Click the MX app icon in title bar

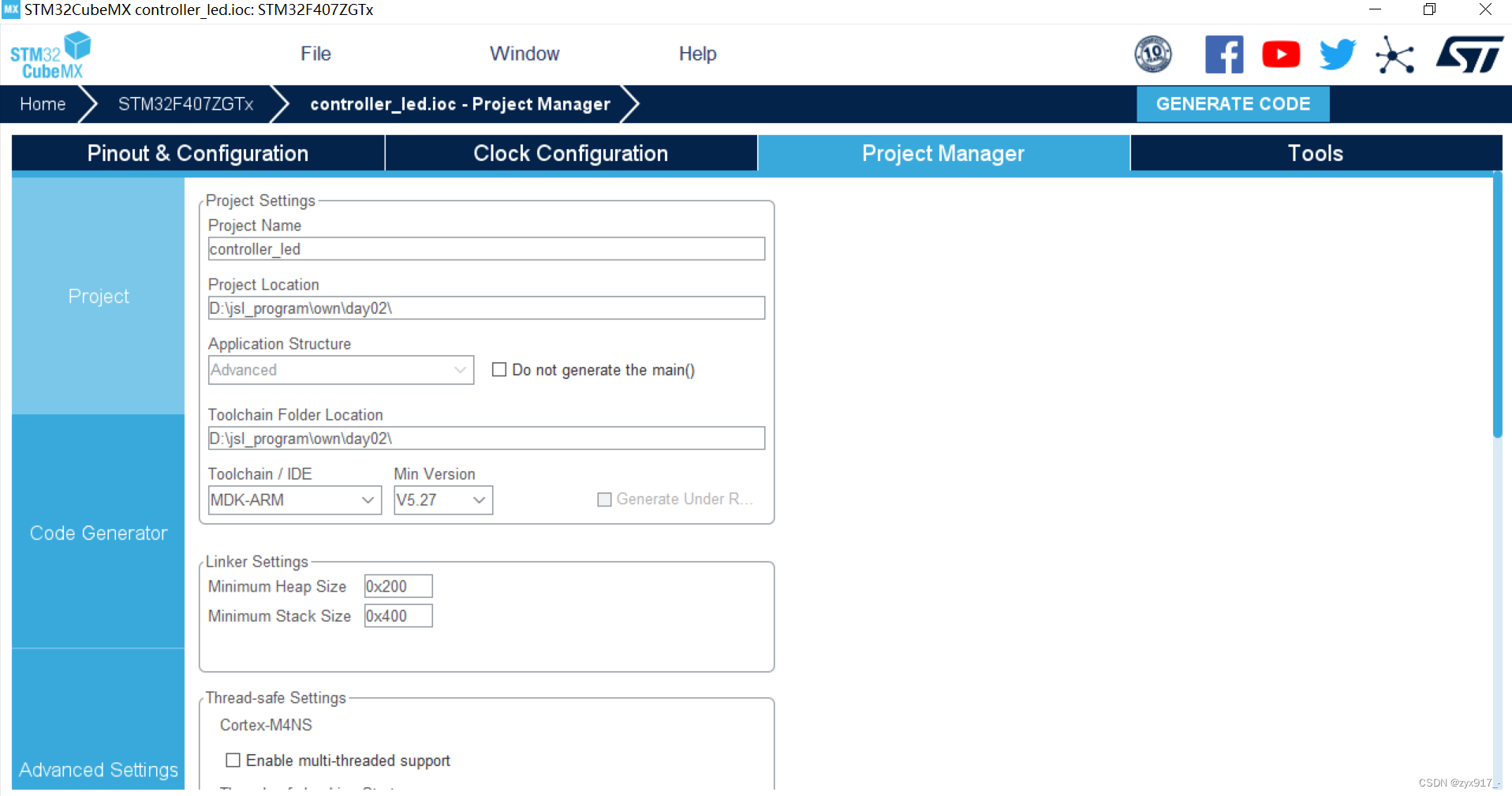pyautogui.click(x=11, y=9)
